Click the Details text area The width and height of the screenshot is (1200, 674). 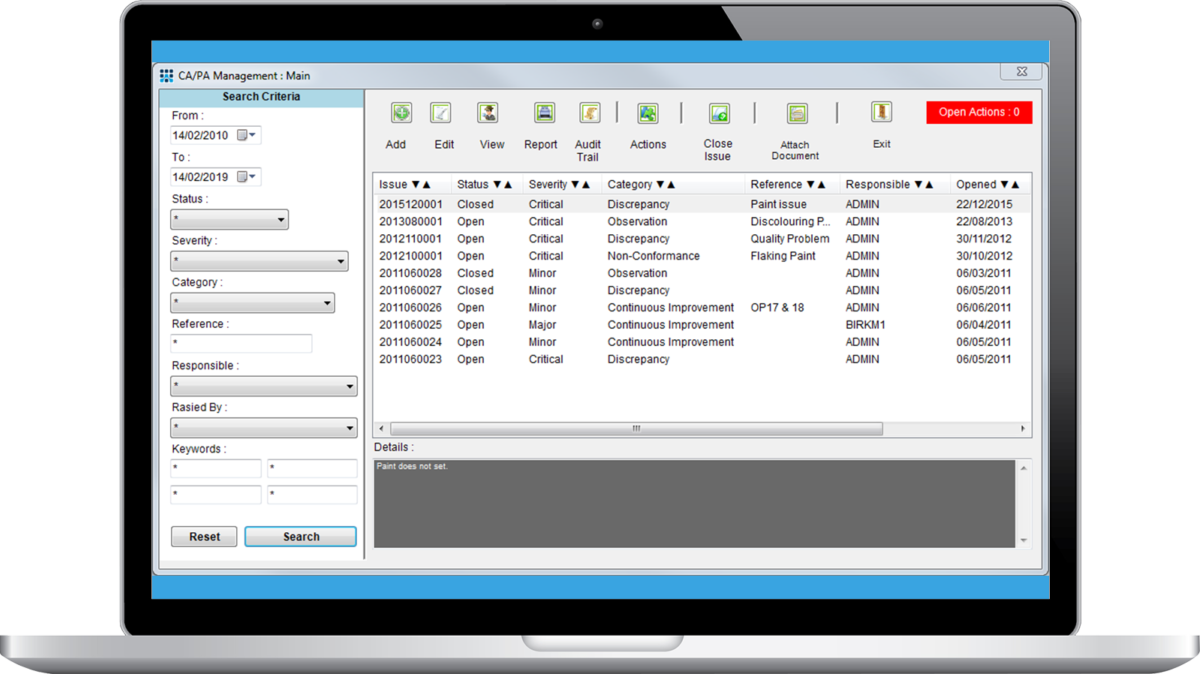(695, 504)
